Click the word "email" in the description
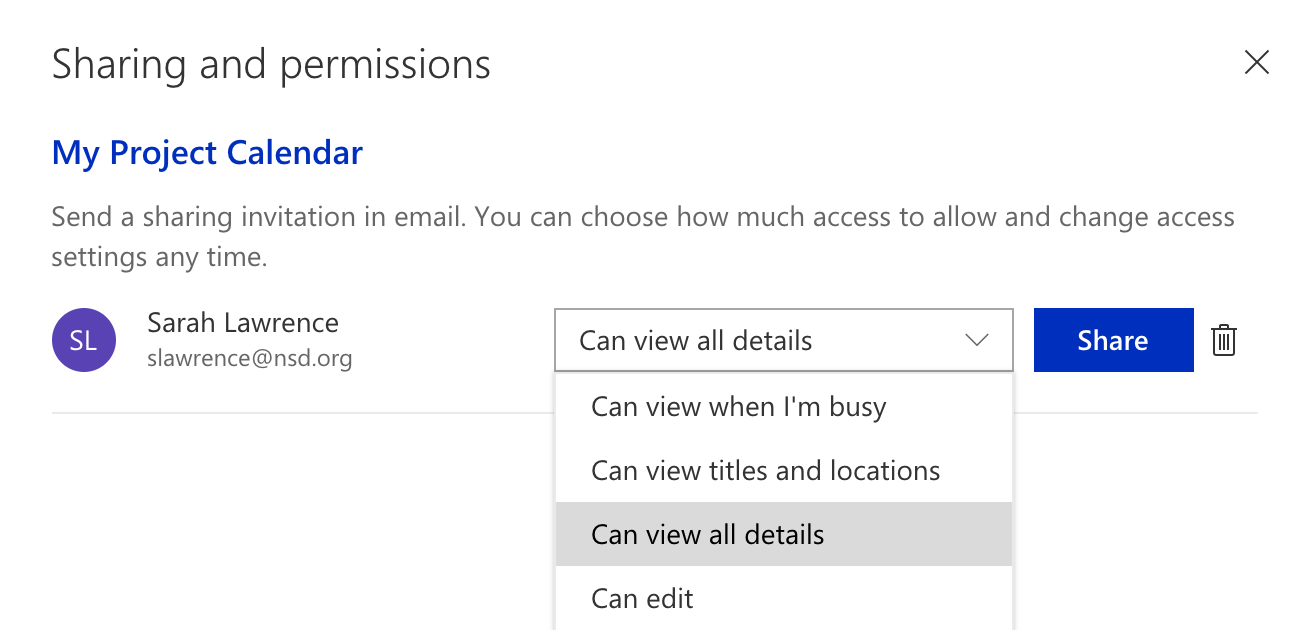Screen dimensions: 1310x630 431,217
